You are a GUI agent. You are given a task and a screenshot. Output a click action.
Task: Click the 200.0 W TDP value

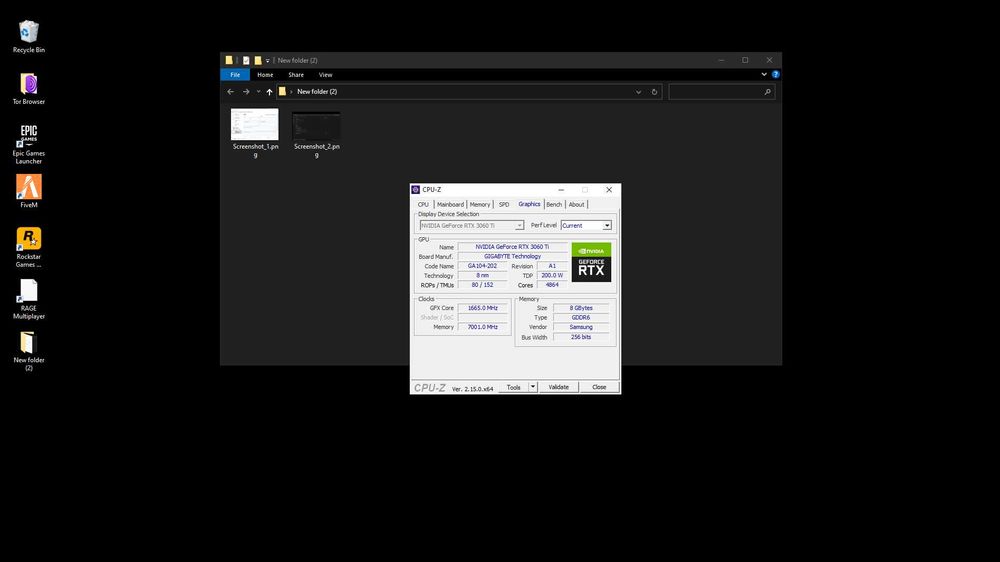[552, 276]
